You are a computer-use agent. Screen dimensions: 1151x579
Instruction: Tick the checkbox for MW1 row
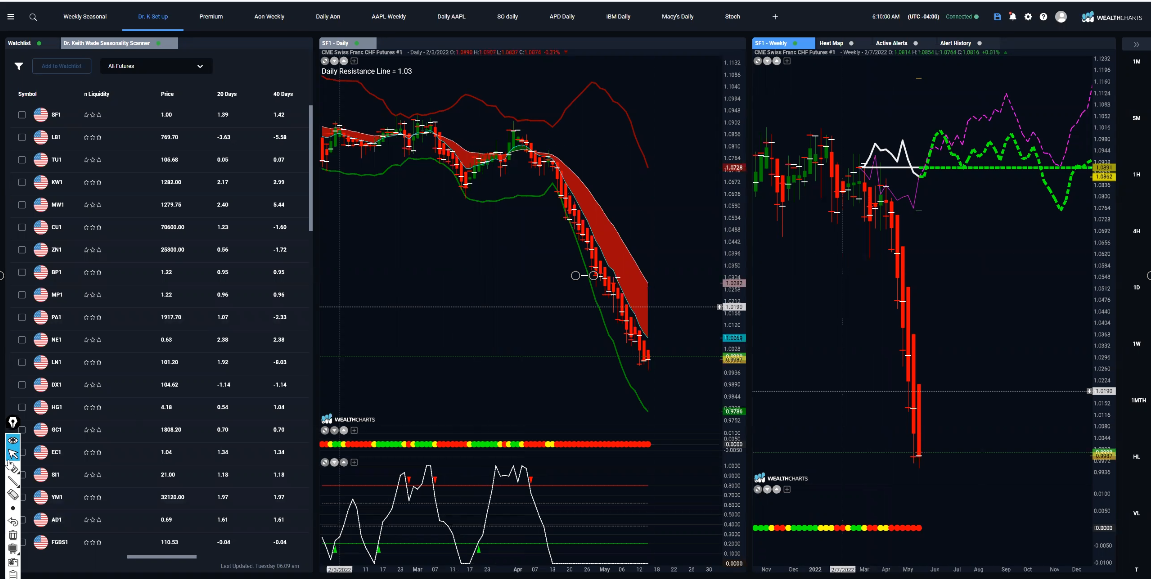coord(22,205)
